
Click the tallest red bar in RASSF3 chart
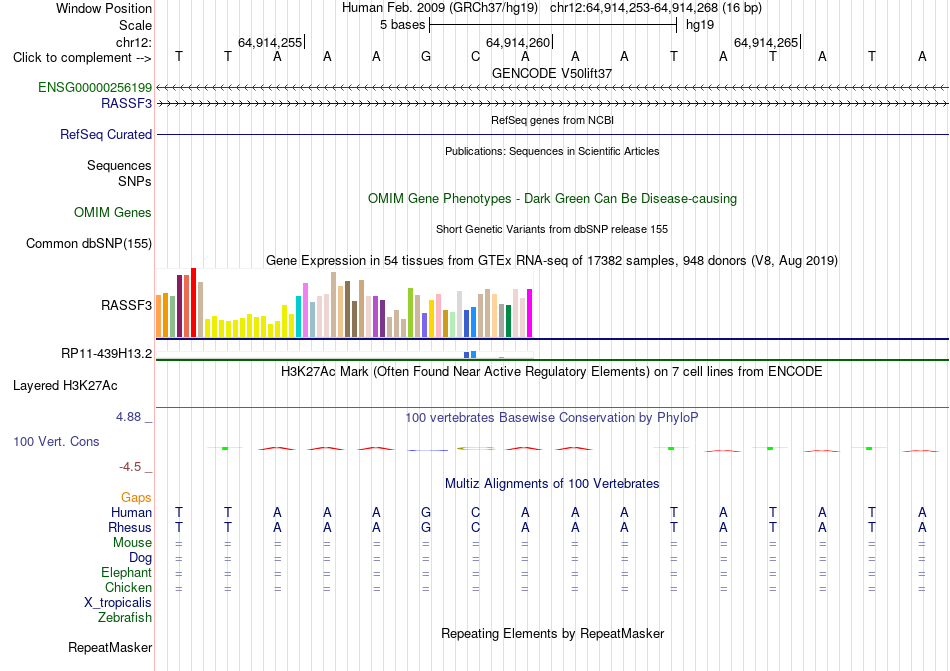(x=193, y=302)
